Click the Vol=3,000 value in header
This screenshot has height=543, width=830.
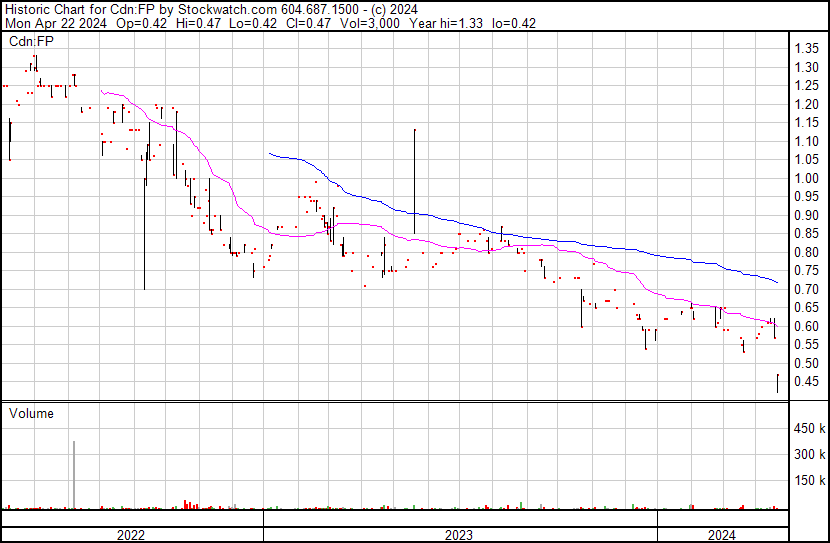pos(370,23)
